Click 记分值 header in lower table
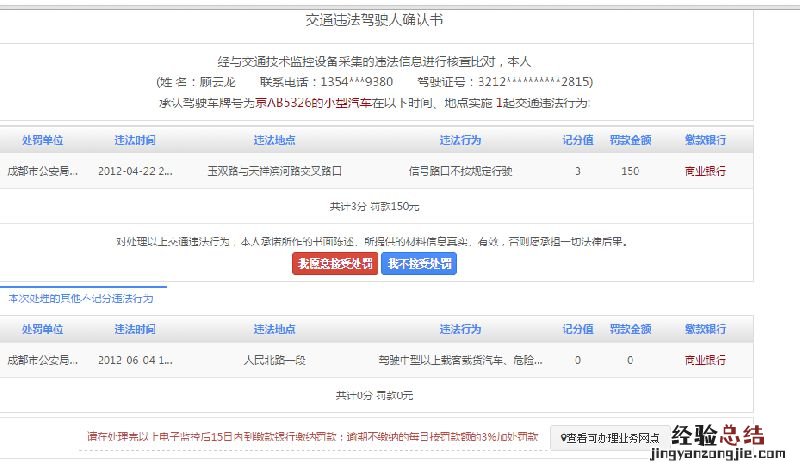 click(x=578, y=329)
